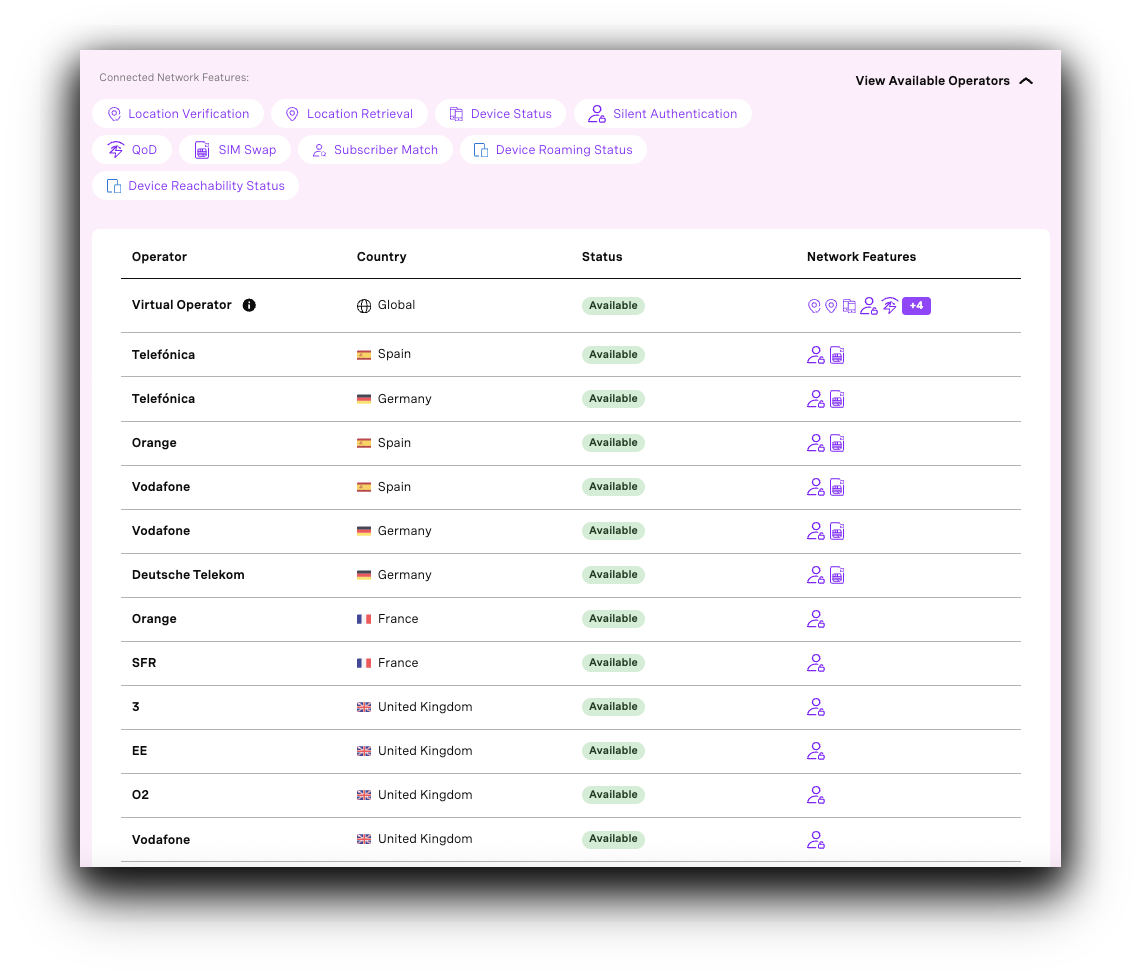Click the globe icon next to Global

[364, 305]
